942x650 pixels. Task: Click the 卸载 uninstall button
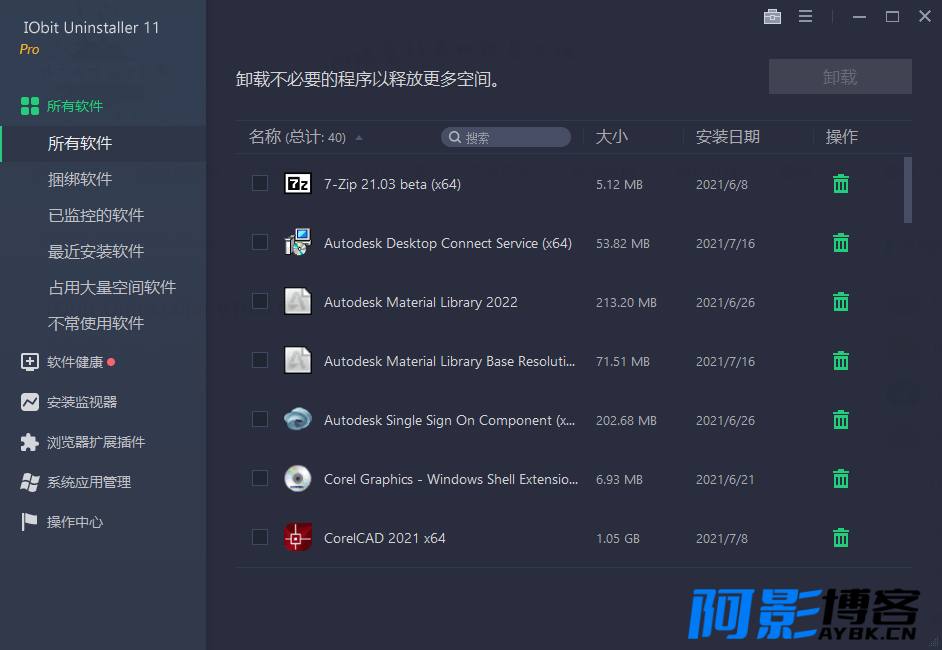(x=840, y=76)
